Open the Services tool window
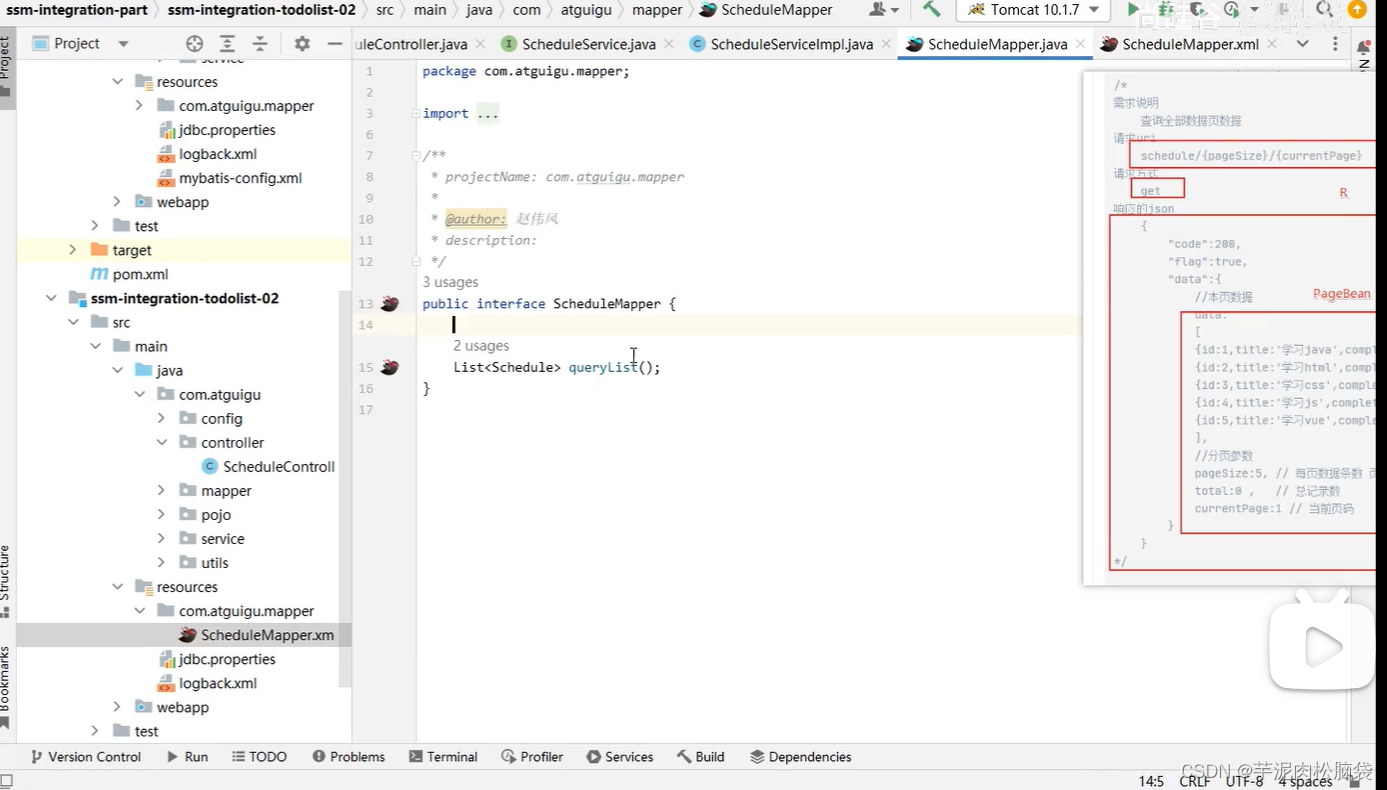Screen dimensions: 1387x790 point(619,757)
